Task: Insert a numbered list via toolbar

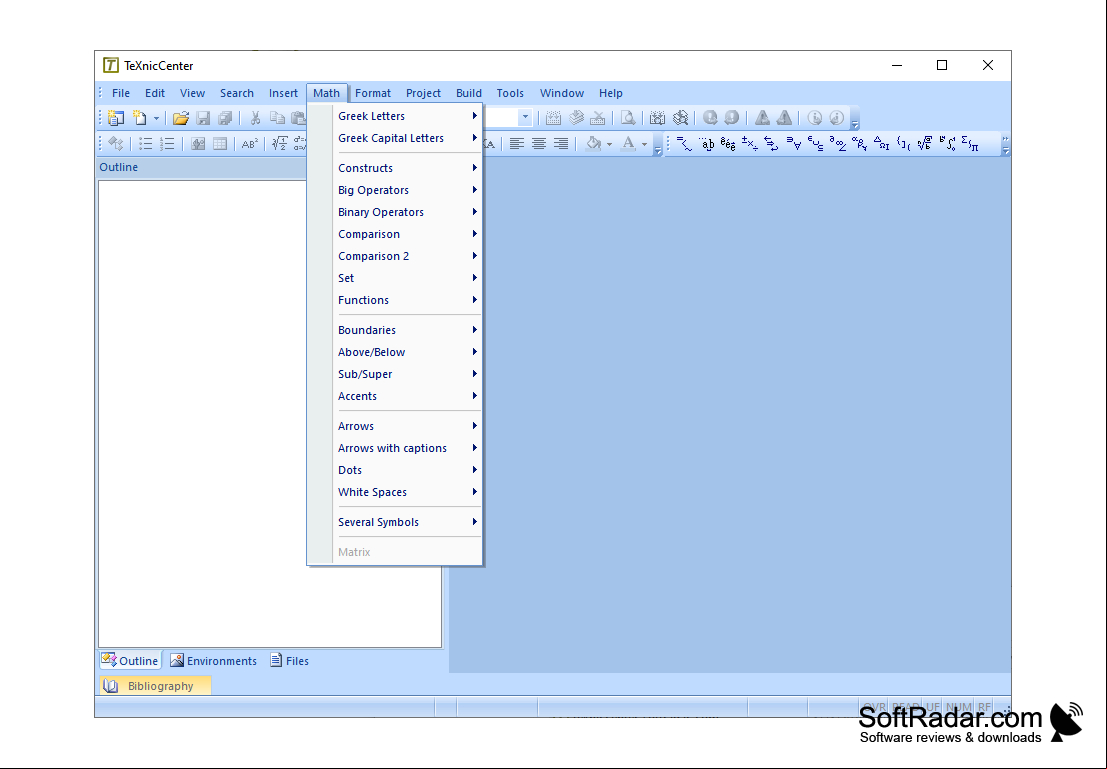Action: coord(167,144)
